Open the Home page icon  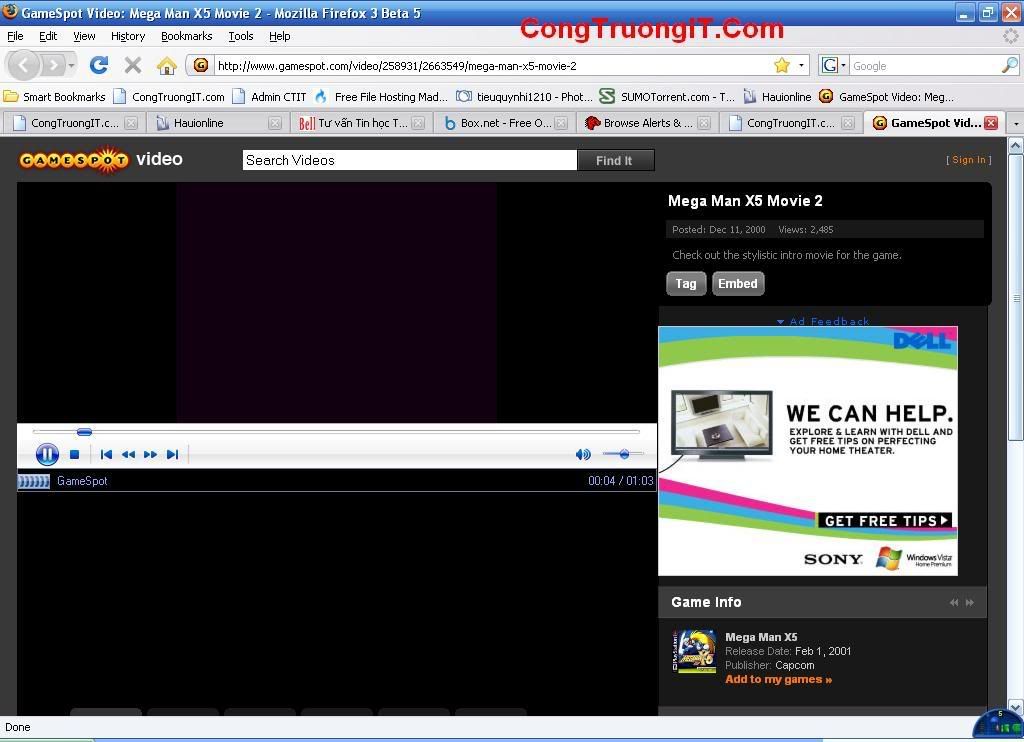tap(167, 65)
